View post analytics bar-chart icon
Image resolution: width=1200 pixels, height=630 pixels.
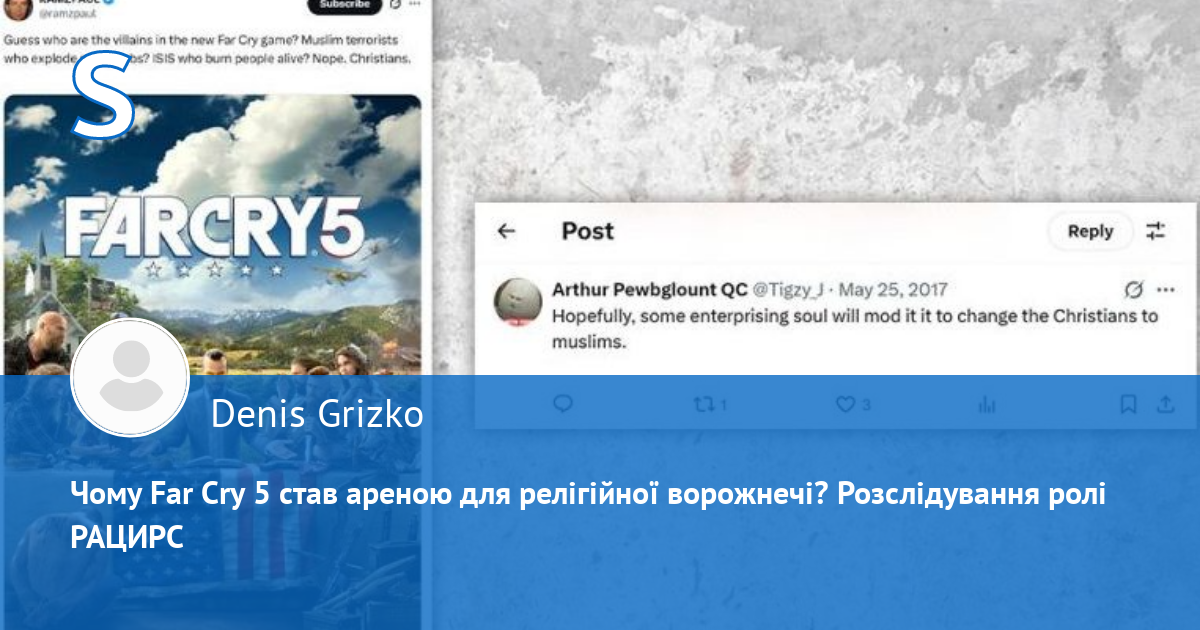pos(987,404)
